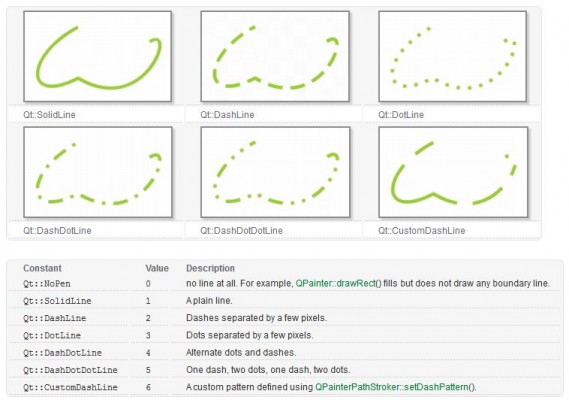Click the Qt::CustomDashLine caption under the image
The image size is (569, 400).
point(422,230)
